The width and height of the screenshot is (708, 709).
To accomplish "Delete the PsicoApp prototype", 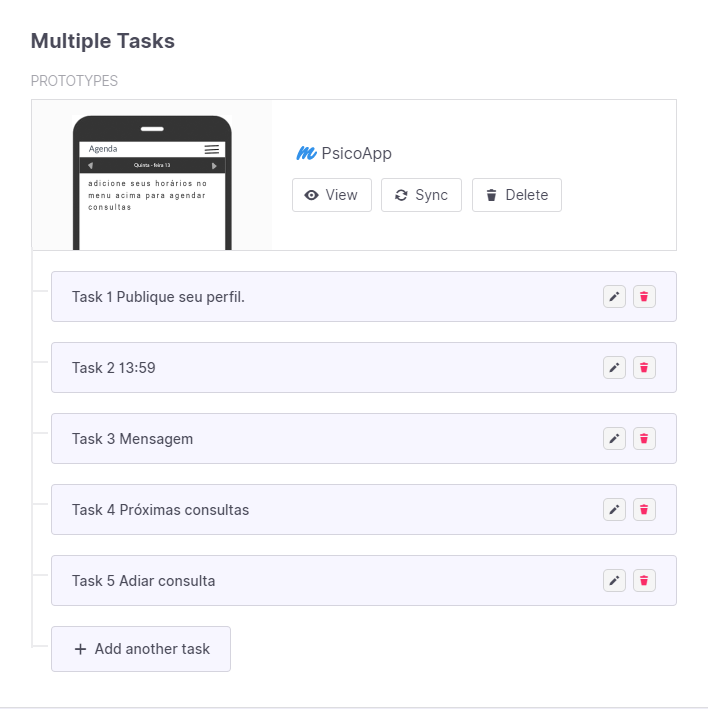I will pos(516,195).
